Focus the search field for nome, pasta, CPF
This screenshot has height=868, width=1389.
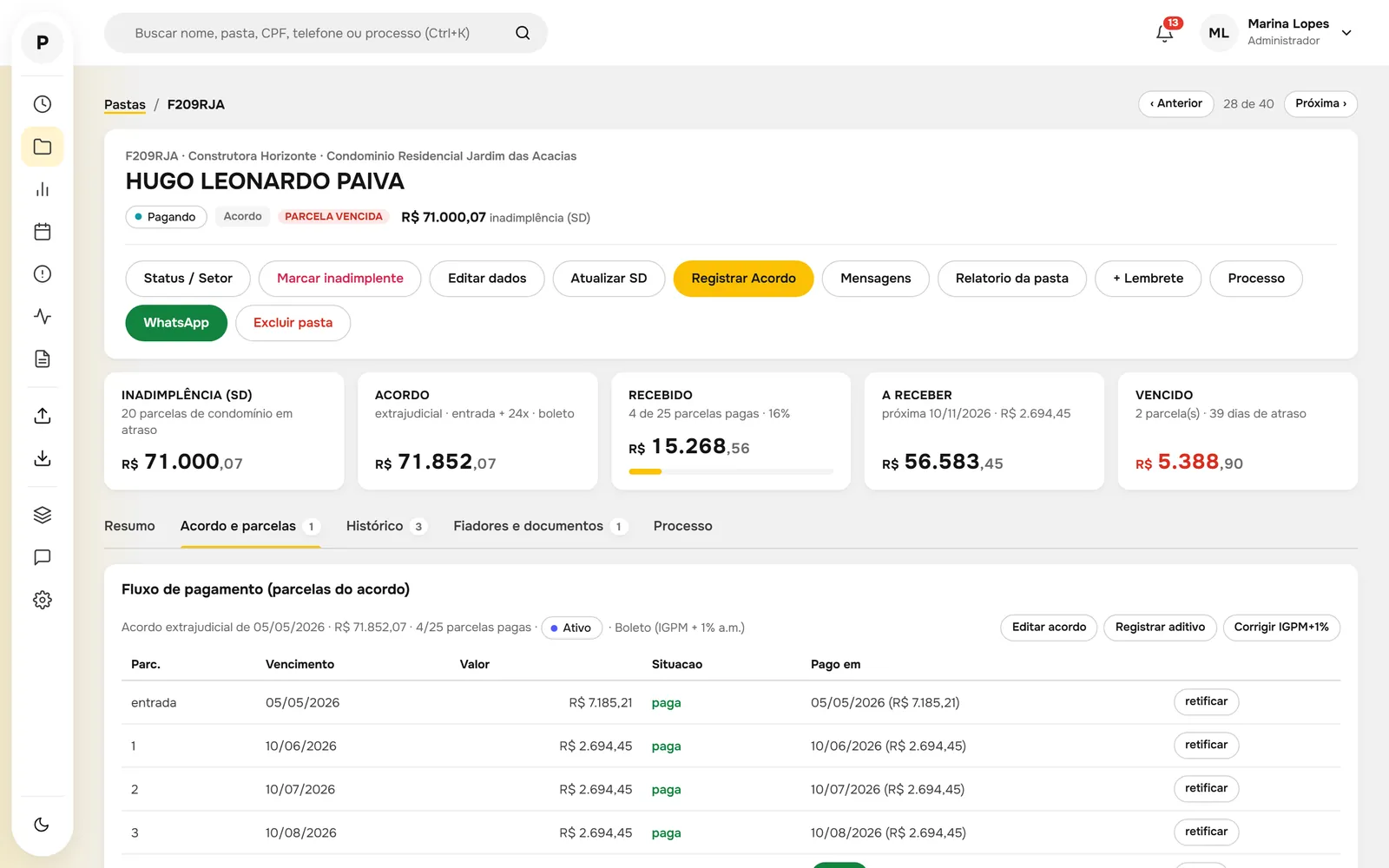click(x=326, y=33)
